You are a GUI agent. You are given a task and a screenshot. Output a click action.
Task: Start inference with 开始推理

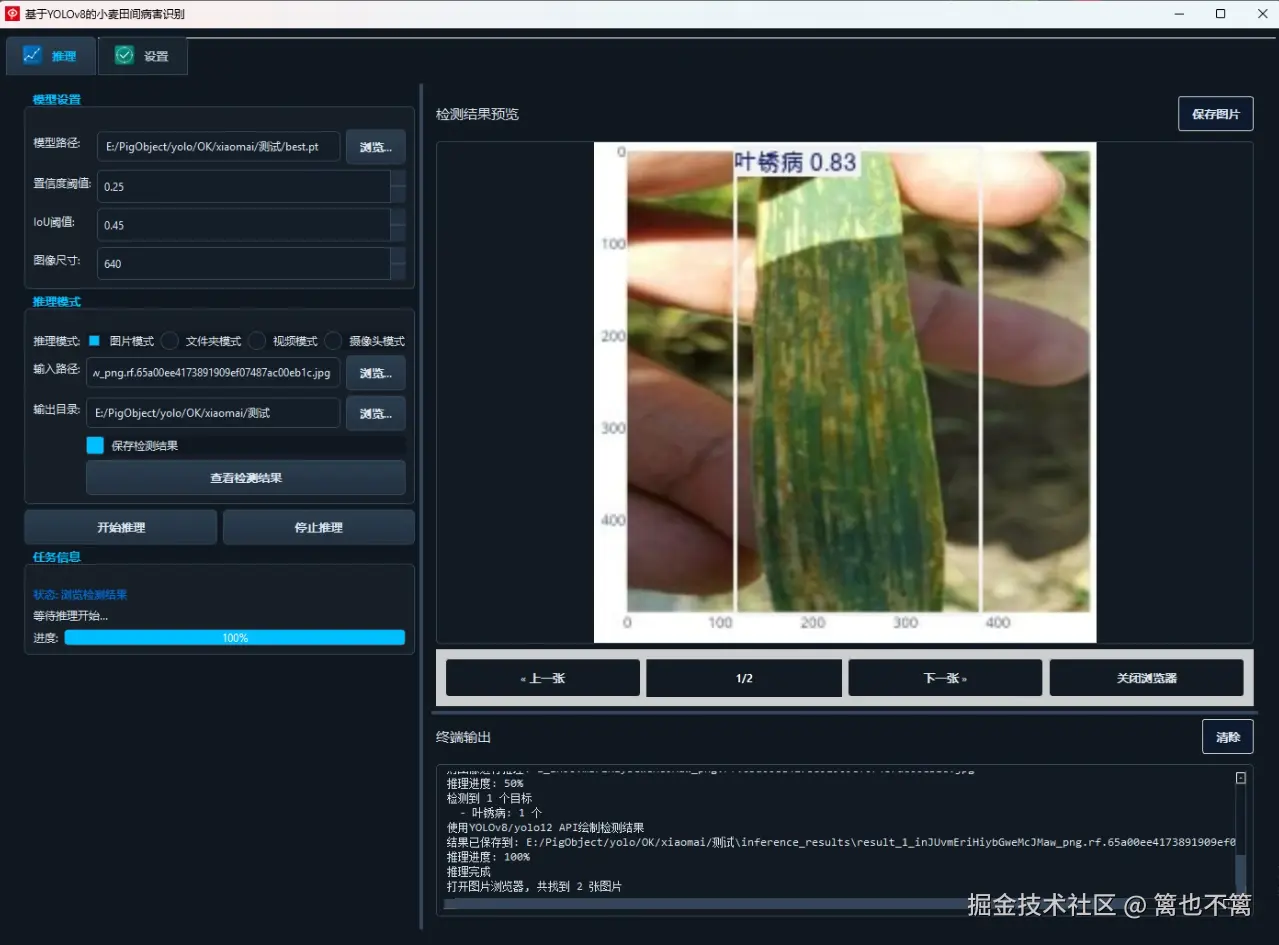coord(120,527)
